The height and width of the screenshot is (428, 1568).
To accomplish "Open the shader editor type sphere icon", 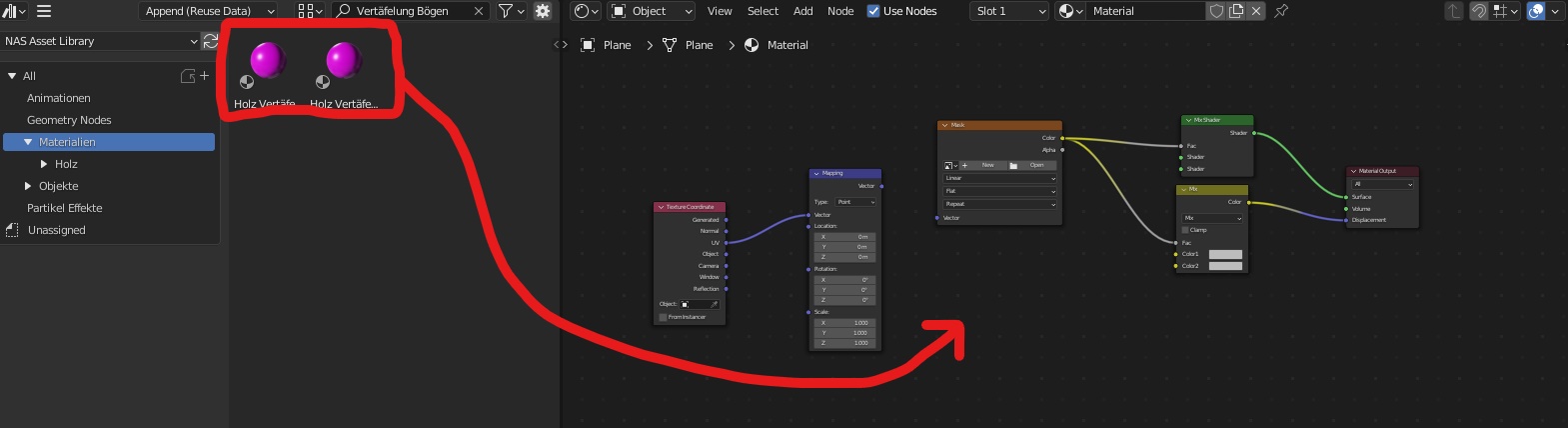I will [586, 11].
